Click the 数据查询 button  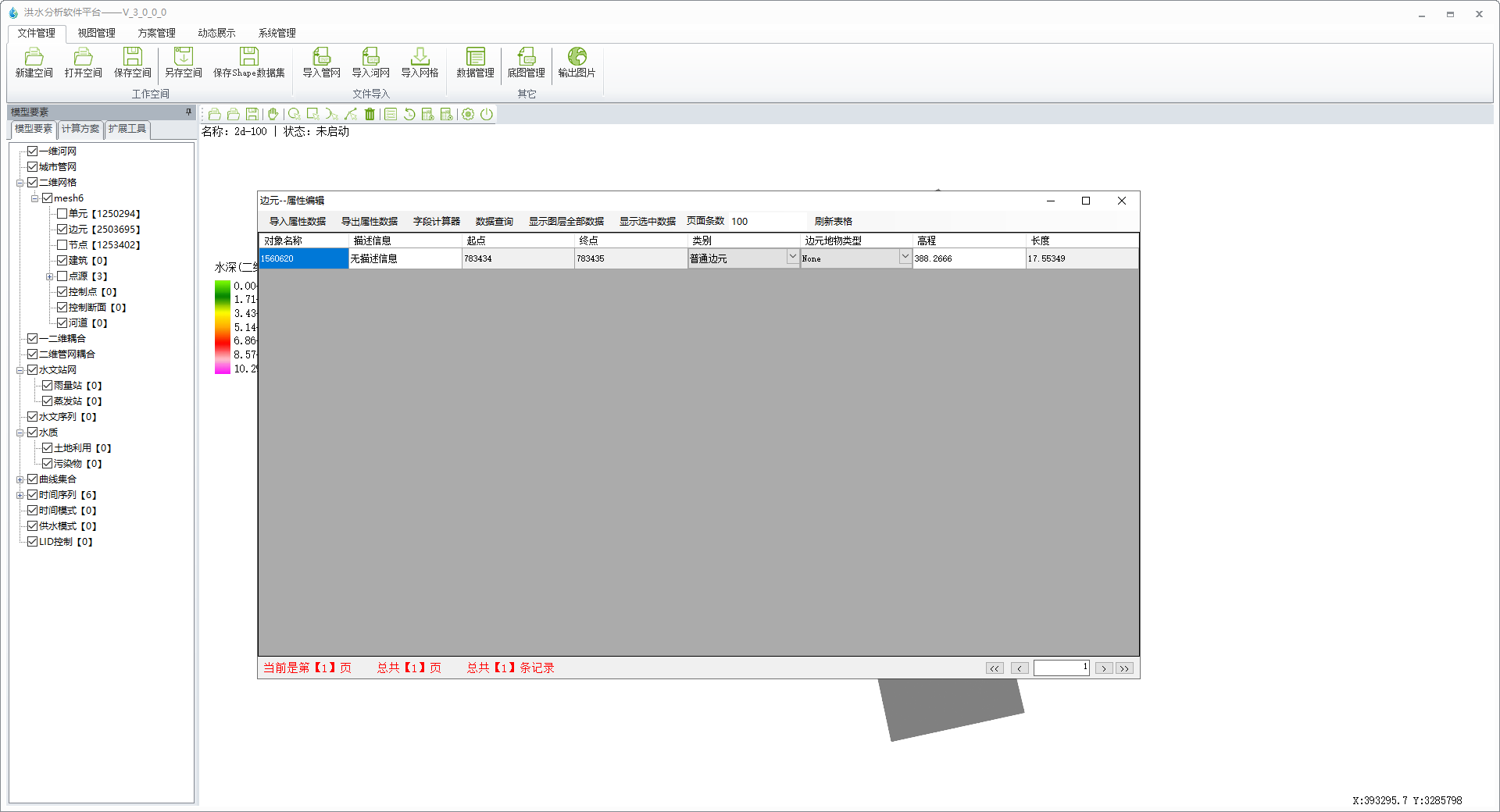pos(495,222)
